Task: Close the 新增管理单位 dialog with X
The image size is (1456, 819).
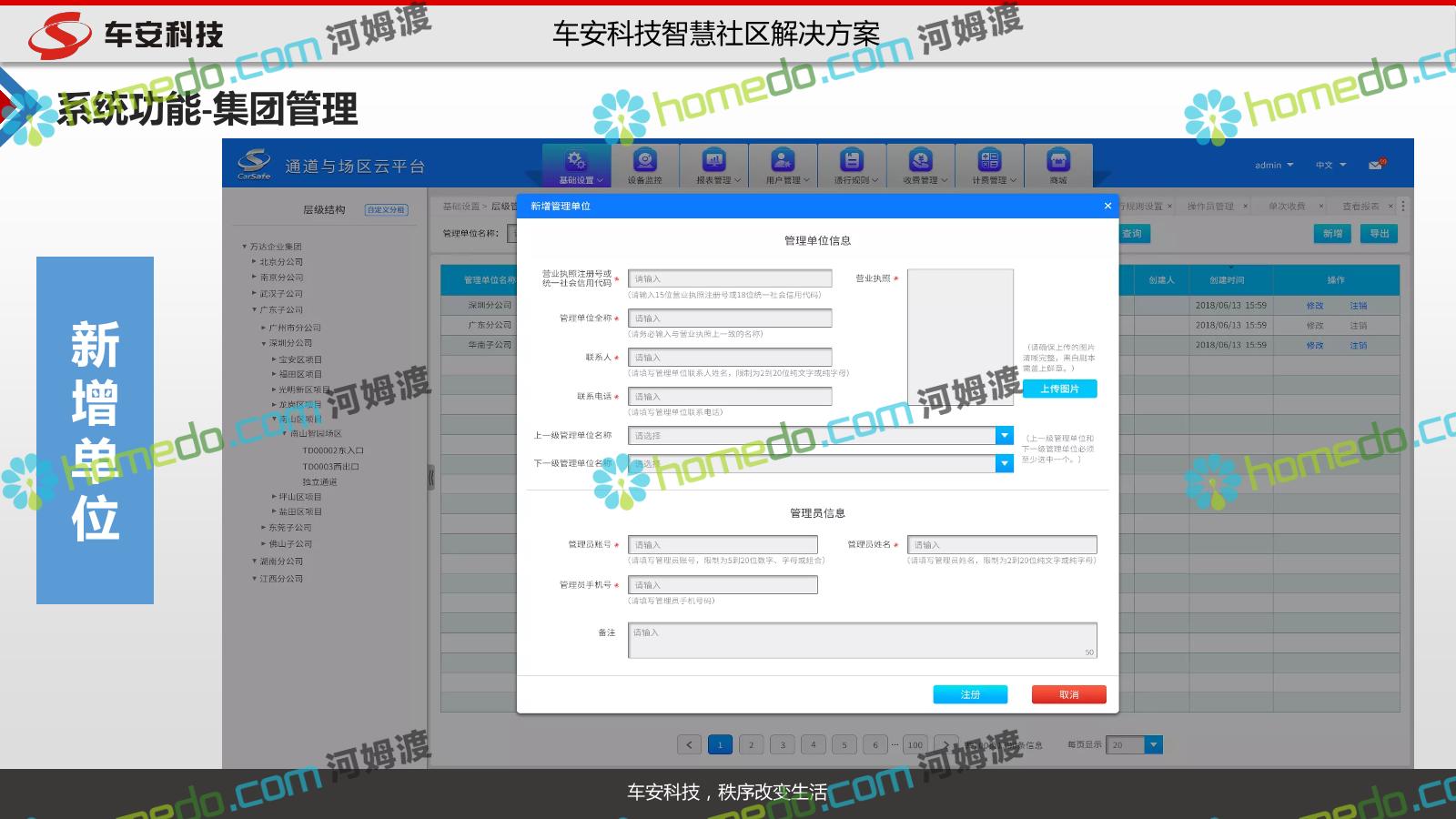Action: pyautogui.click(x=1107, y=206)
